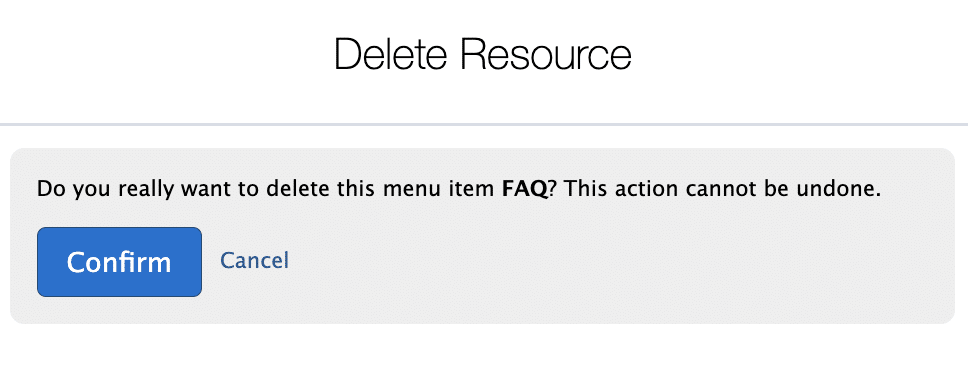Confirm deletion of the FAQ menu item
The width and height of the screenshot is (968, 374).
point(119,262)
